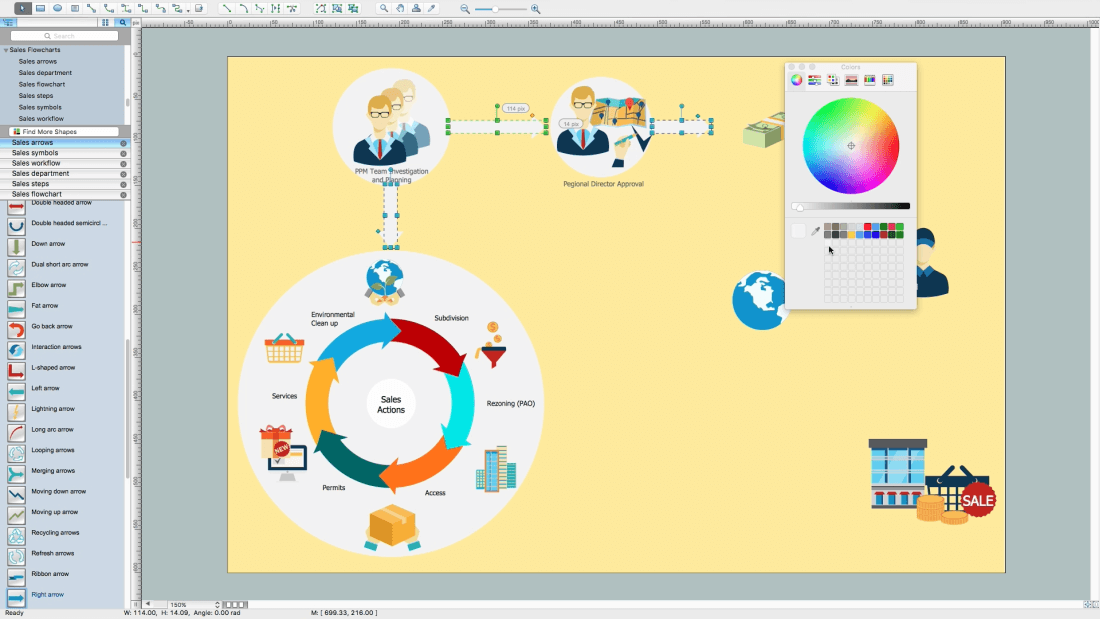Click the Regional Director Approval label
This screenshot has height=619, width=1100.
coord(603,185)
